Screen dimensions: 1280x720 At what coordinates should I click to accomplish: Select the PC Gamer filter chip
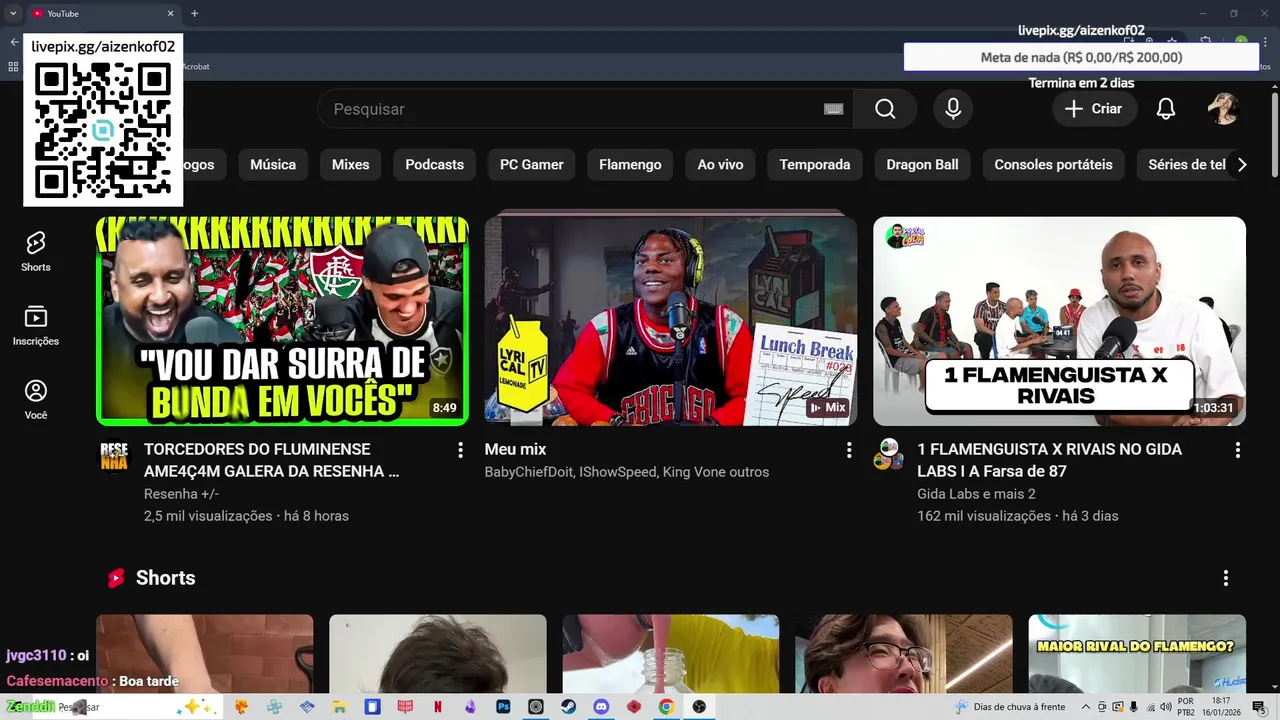click(x=532, y=165)
